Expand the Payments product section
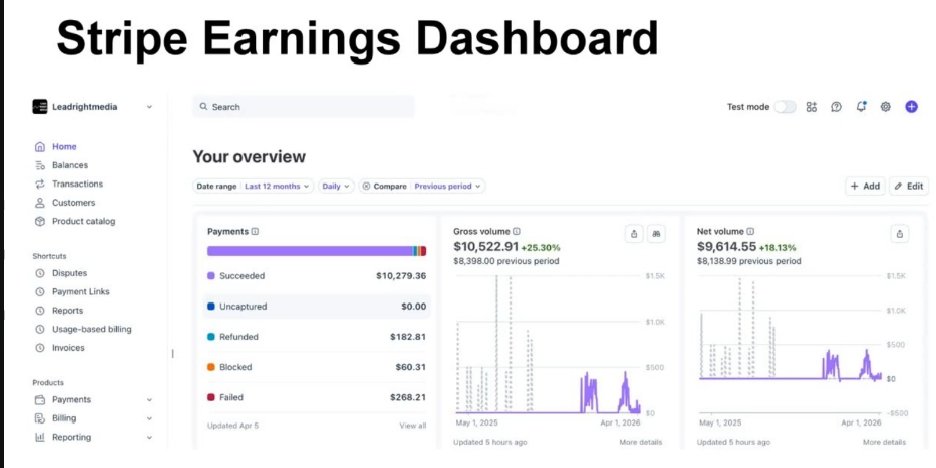 pos(149,399)
